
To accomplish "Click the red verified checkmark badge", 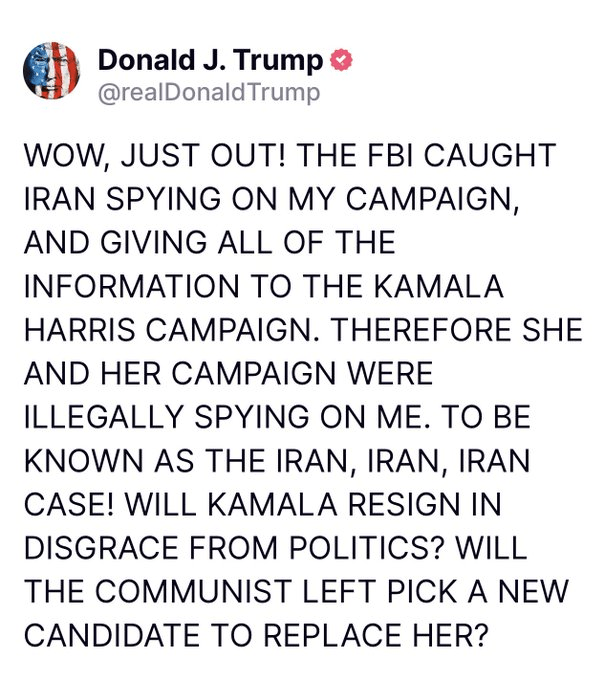I will (341, 62).
